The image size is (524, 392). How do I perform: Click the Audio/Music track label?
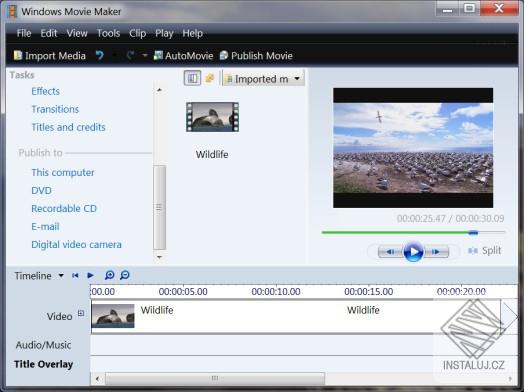43,345
